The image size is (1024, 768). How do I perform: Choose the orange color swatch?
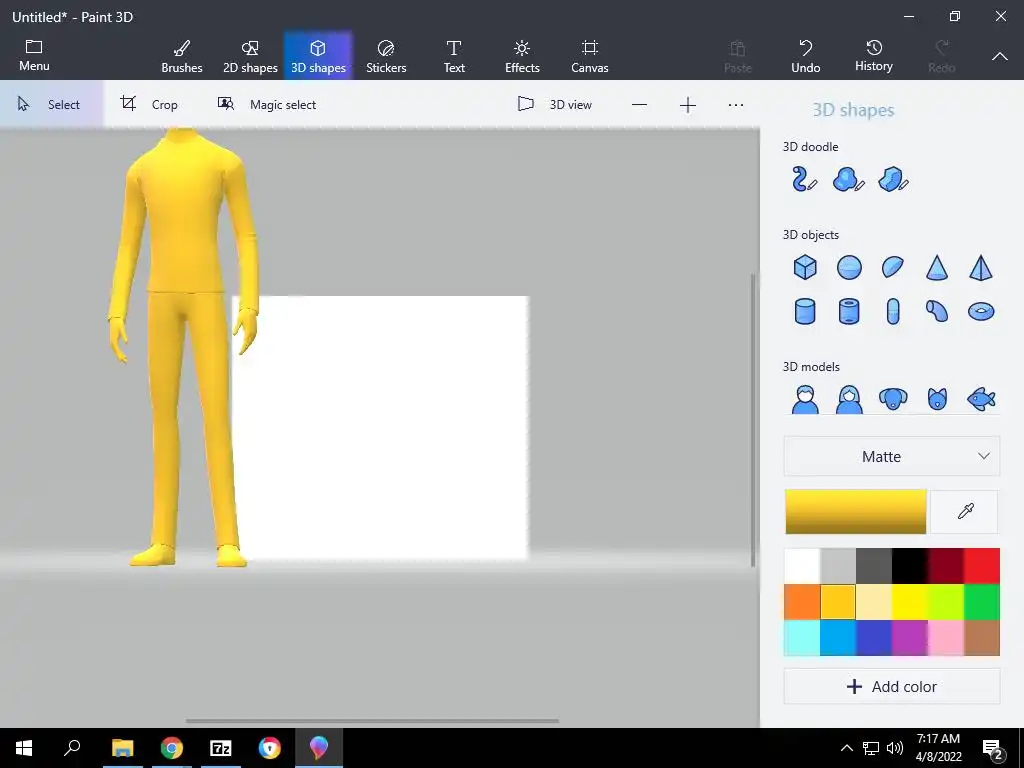tap(802, 601)
